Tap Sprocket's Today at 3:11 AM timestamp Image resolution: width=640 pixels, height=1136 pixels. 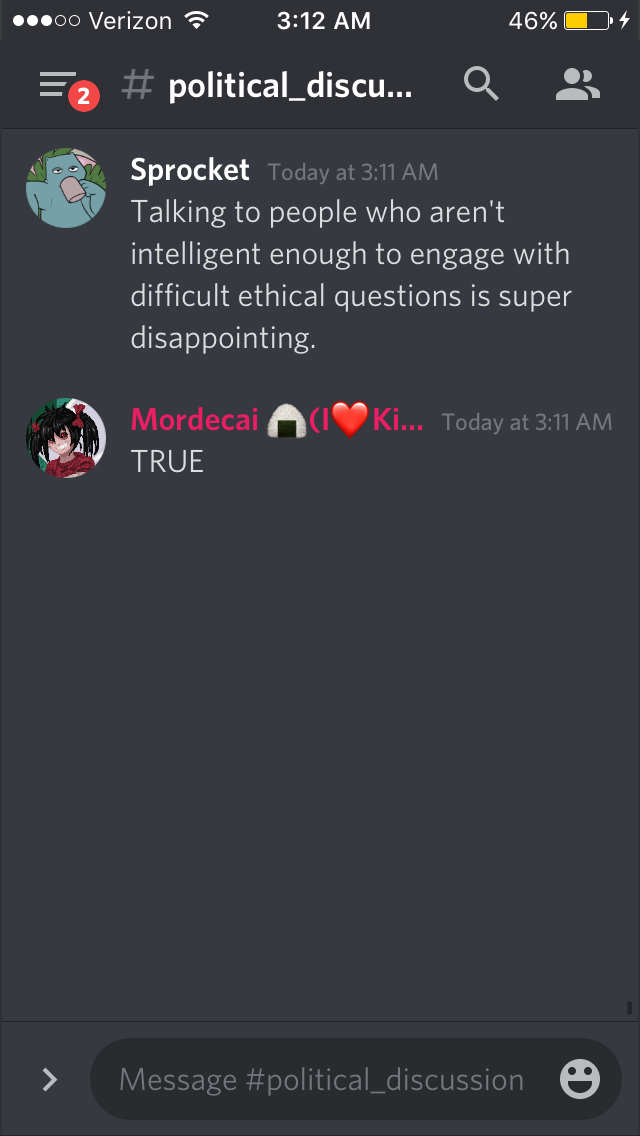pyautogui.click(x=353, y=172)
